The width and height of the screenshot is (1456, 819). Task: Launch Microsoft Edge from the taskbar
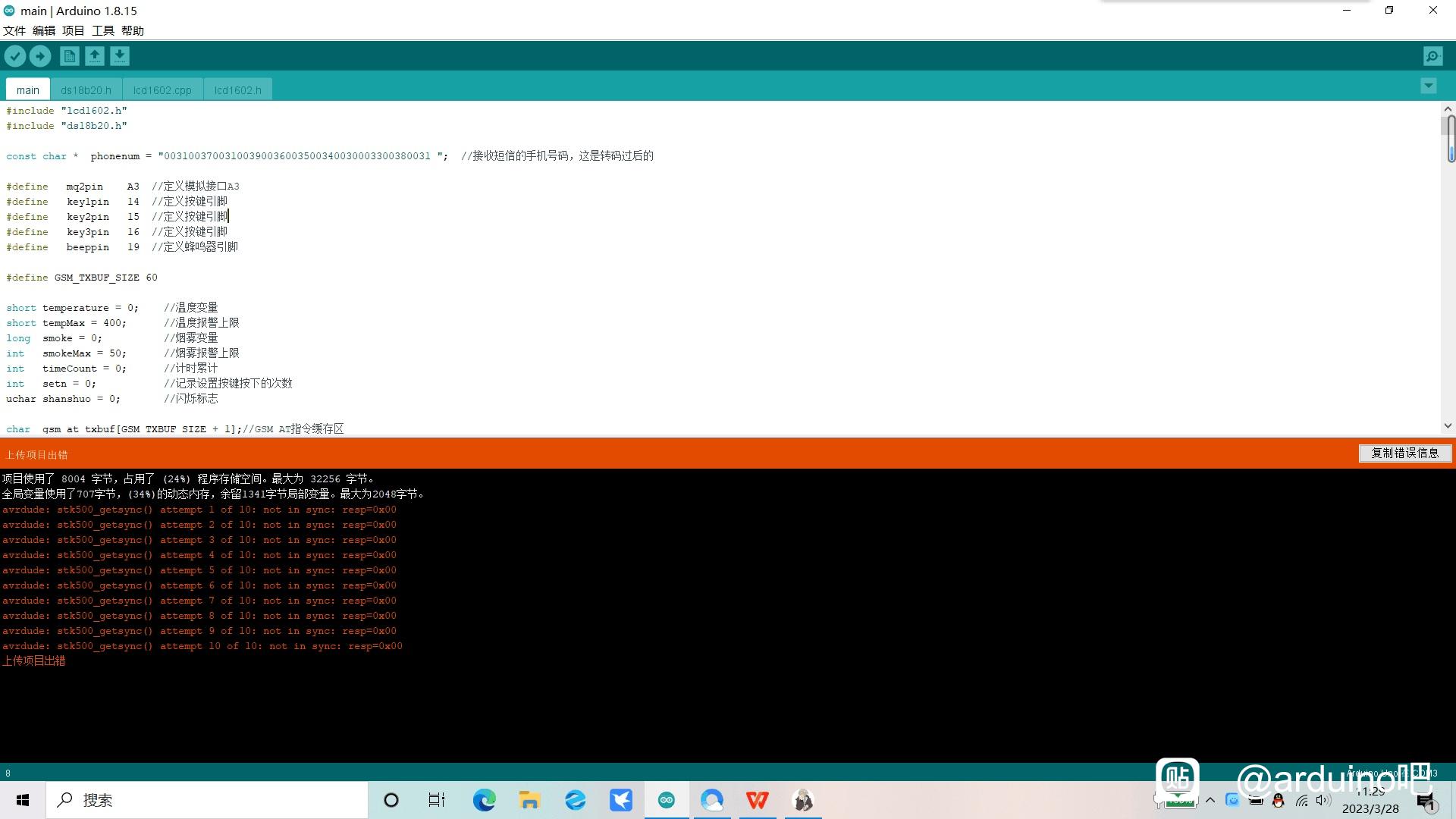pos(484,800)
